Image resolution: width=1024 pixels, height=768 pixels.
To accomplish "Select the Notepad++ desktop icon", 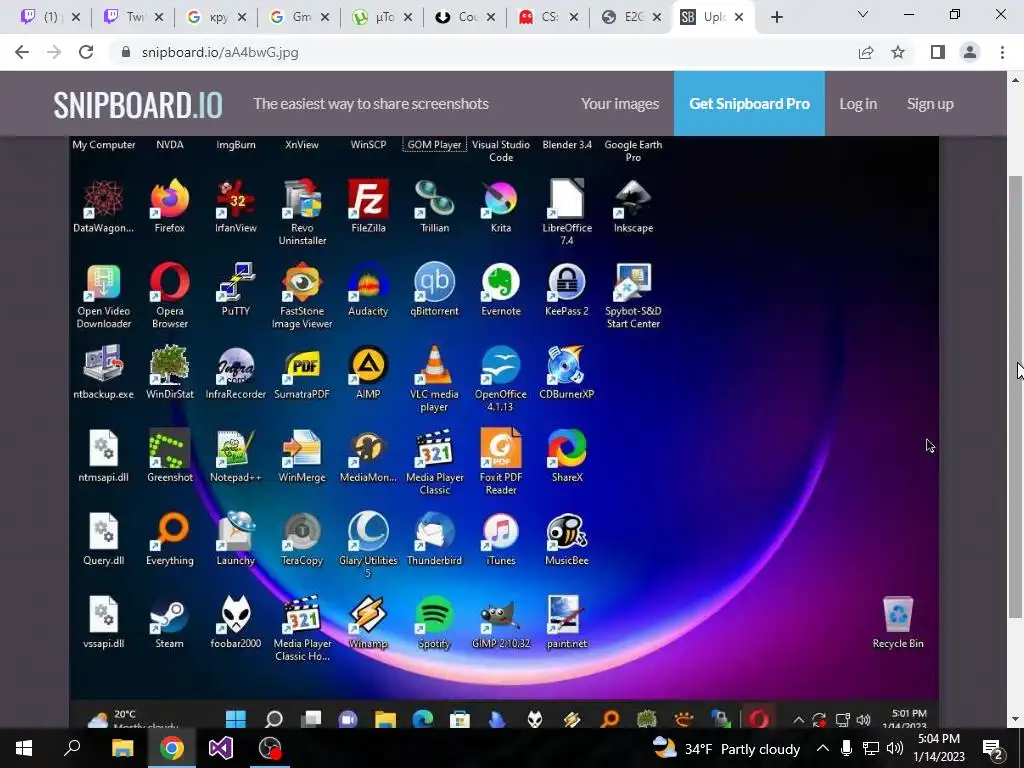I will 236,448.
